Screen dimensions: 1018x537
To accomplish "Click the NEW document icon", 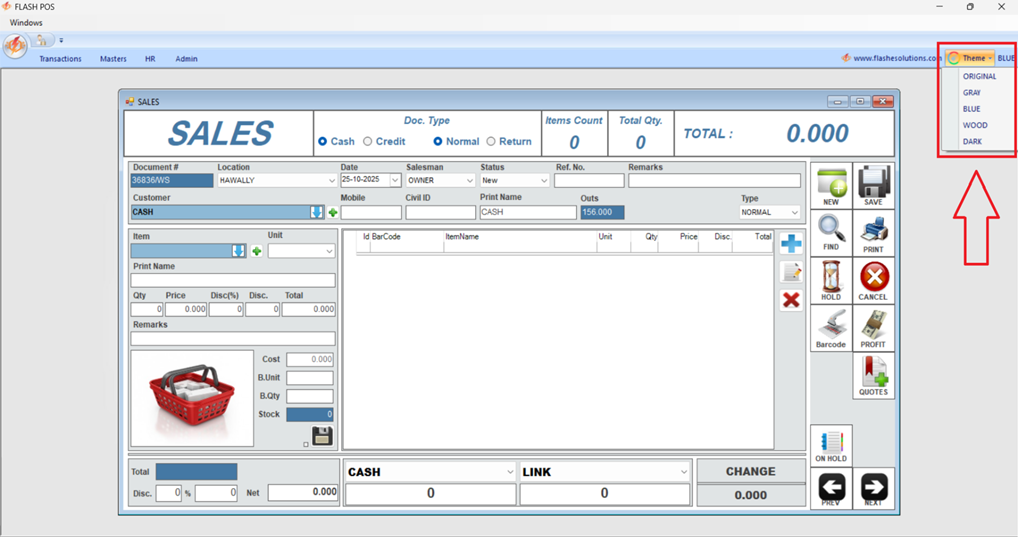I will [831, 185].
